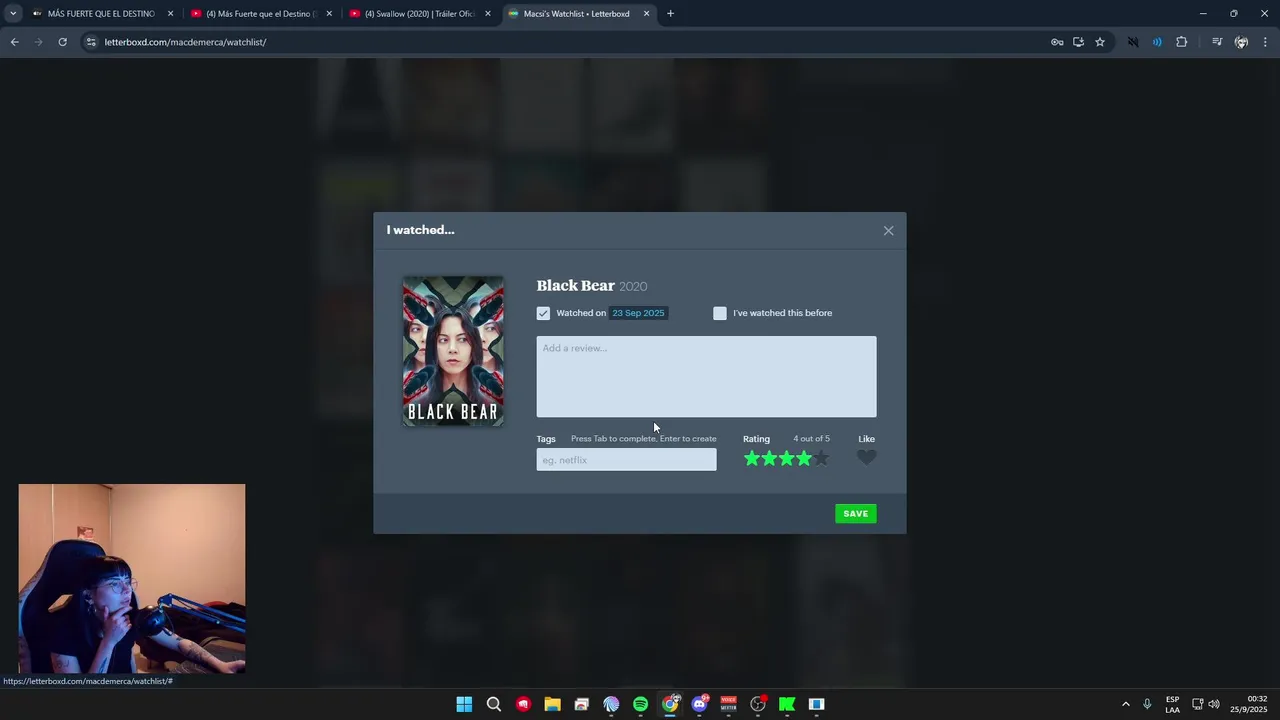1280x720 pixels.
Task: Click the microphone tray icon
Action: (1147, 704)
